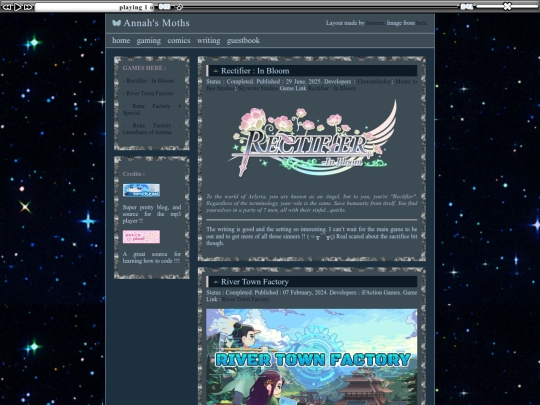Click the Rectifier : In Bloom post title
Image resolution: width=540 pixels, height=405 pixels.
click(x=255, y=71)
